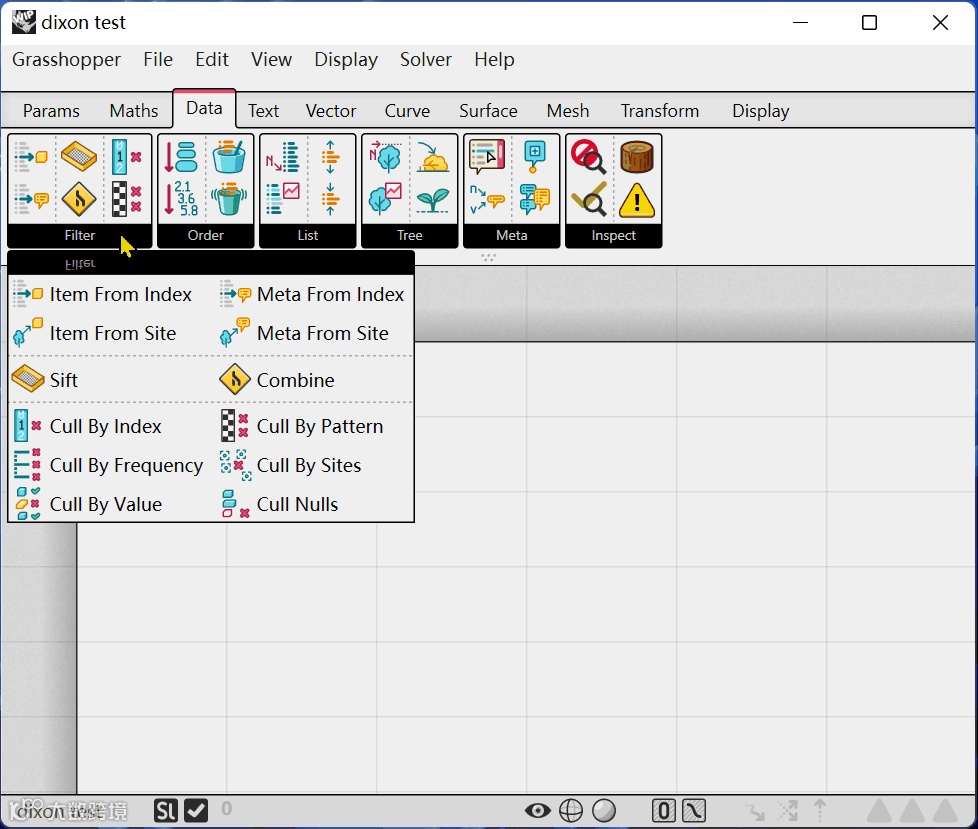This screenshot has height=829, width=978.
Task: Toggle the curve graph icon in the status bar
Action: (x=694, y=811)
